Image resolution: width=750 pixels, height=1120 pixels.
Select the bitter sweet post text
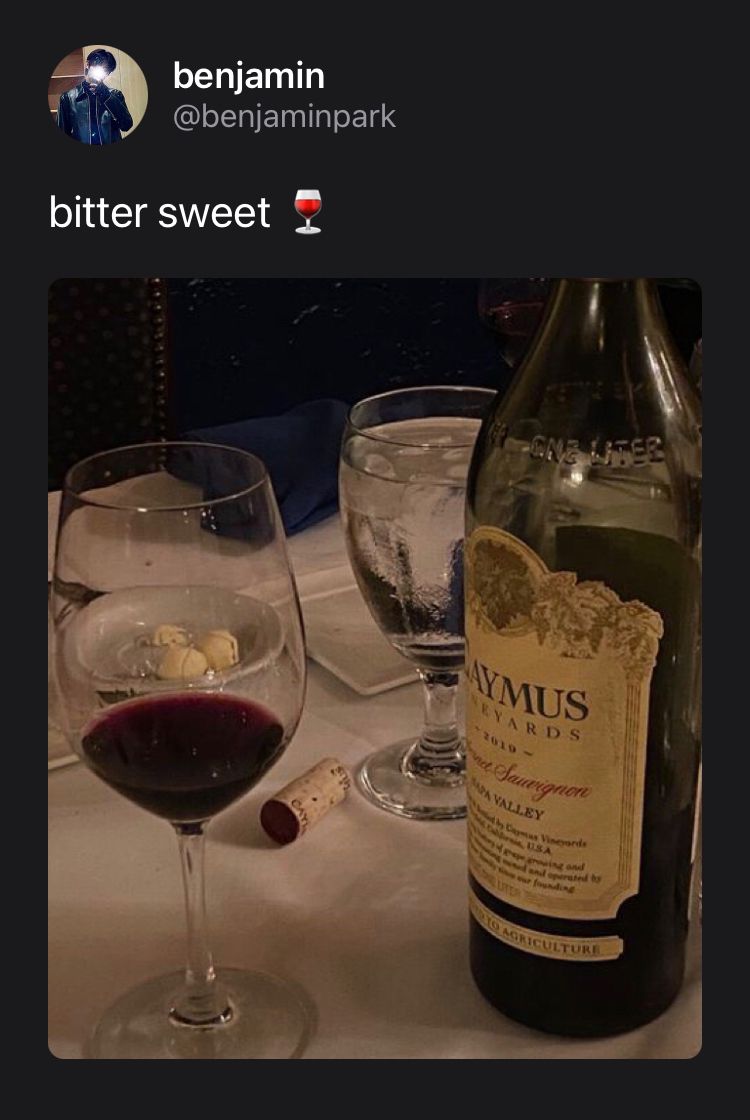click(x=160, y=213)
